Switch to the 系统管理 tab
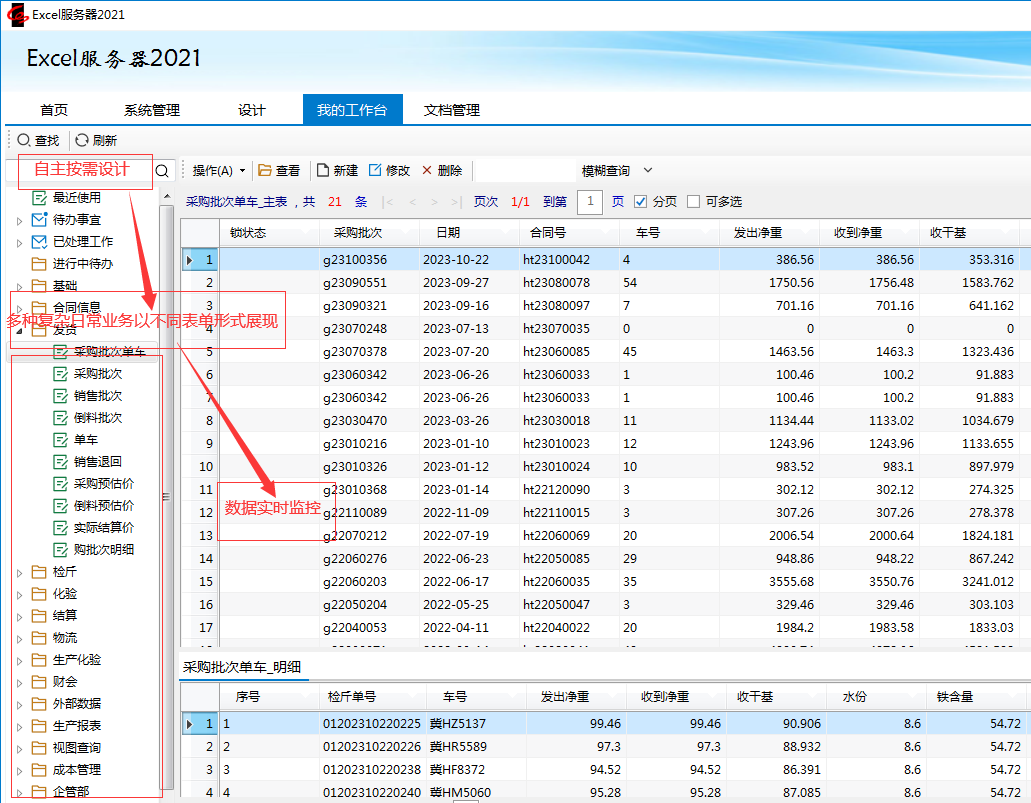The image size is (1031, 803). [x=152, y=110]
